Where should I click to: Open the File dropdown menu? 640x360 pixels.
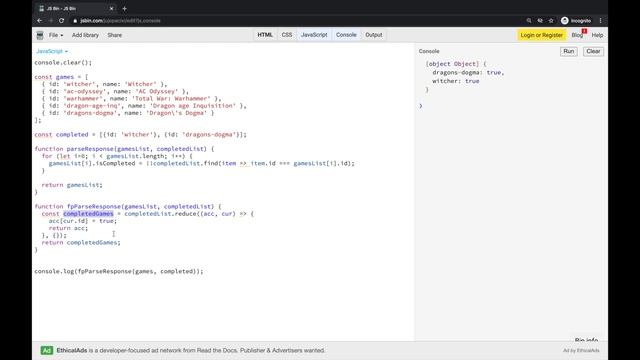(56, 35)
